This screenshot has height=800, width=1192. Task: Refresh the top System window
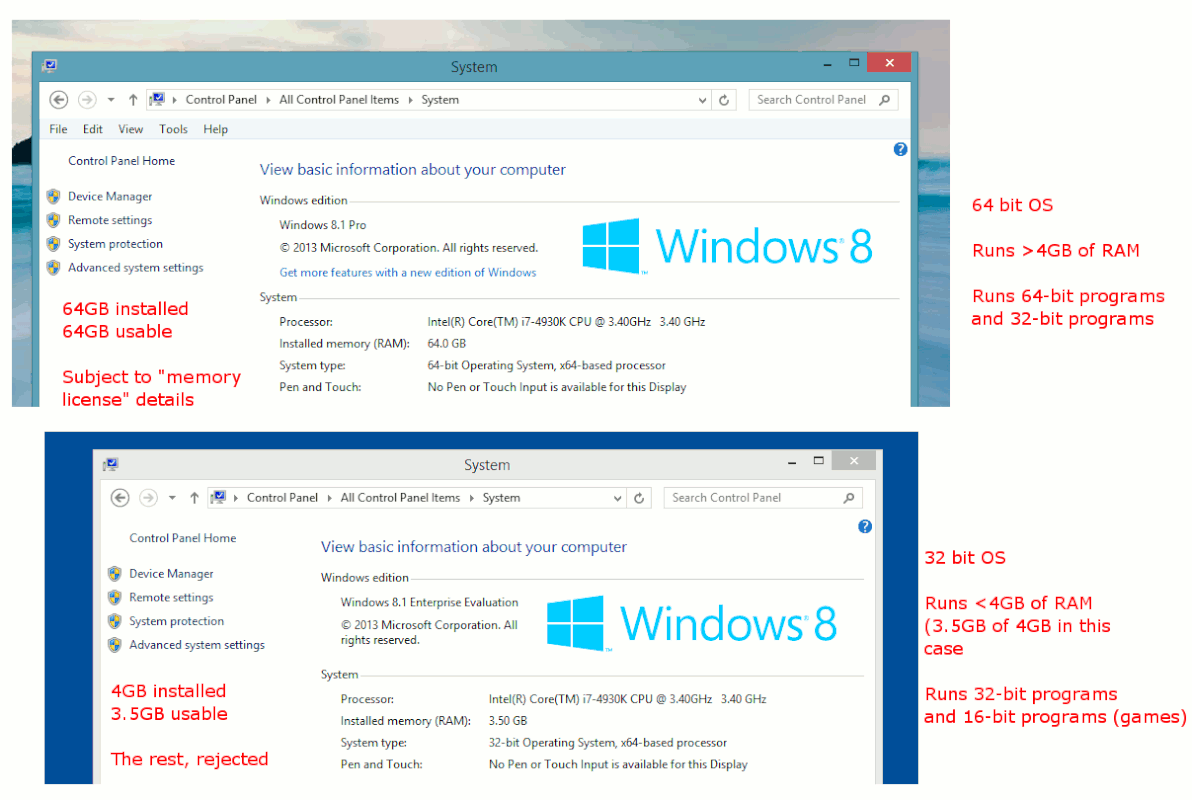click(724, 100)
